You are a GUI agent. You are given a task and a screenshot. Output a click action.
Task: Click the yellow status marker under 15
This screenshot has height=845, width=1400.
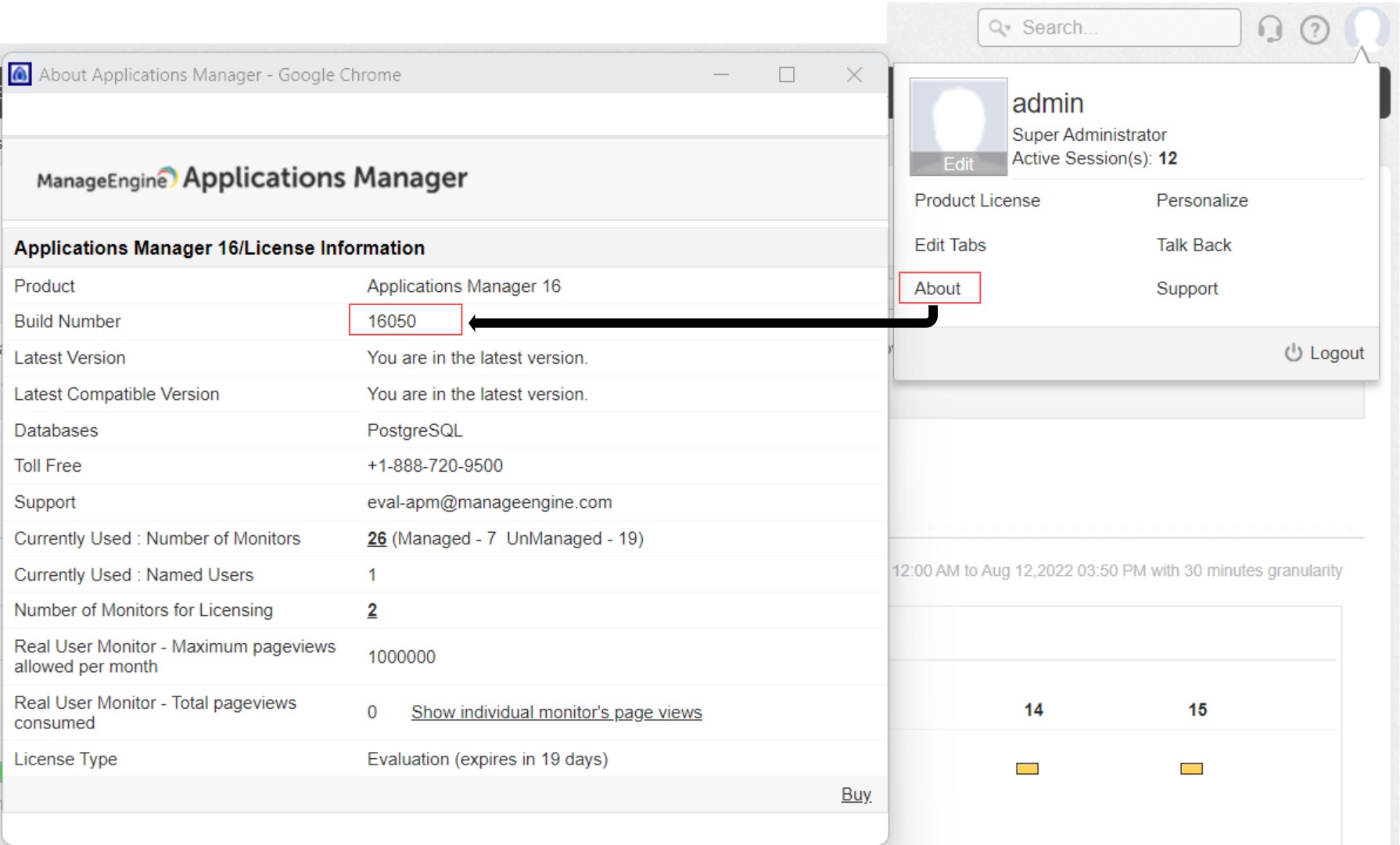(x=1191, y=768)
